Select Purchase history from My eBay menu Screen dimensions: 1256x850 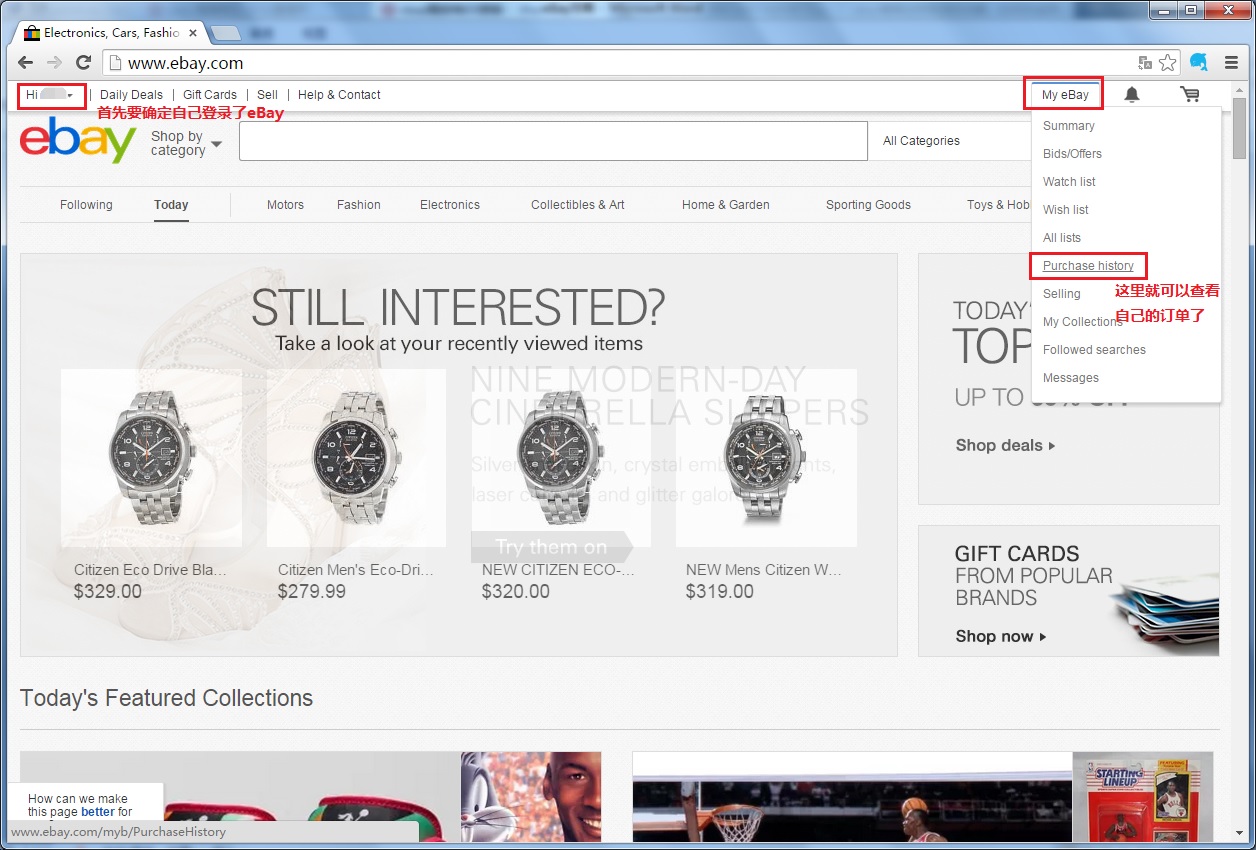point(1088,266)
